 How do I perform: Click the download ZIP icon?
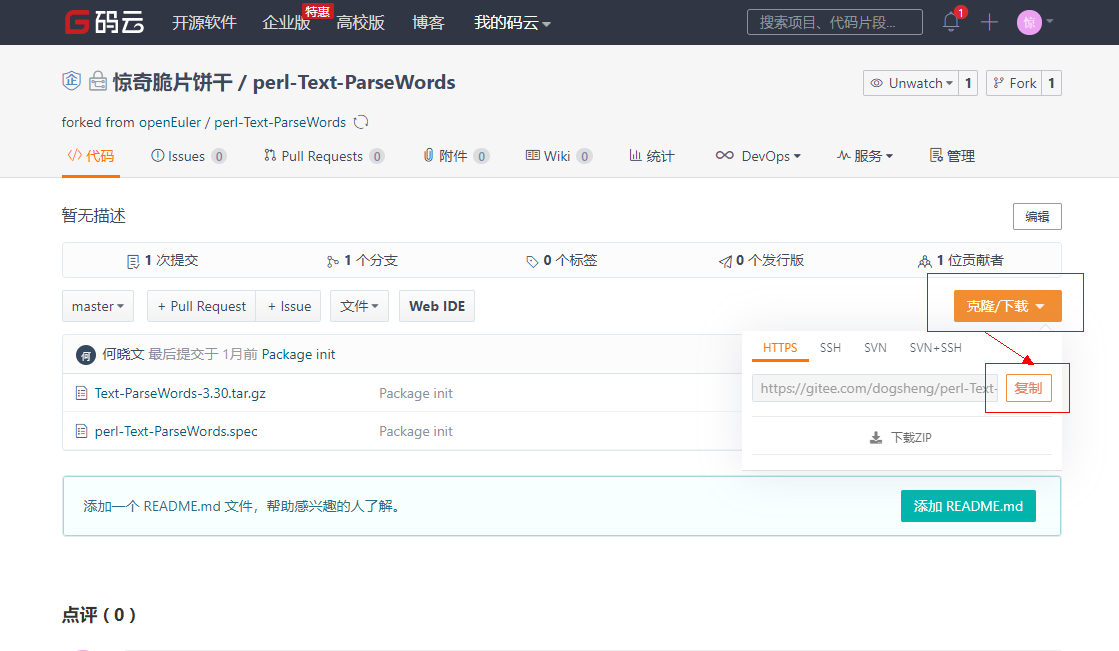pos(876,438)
